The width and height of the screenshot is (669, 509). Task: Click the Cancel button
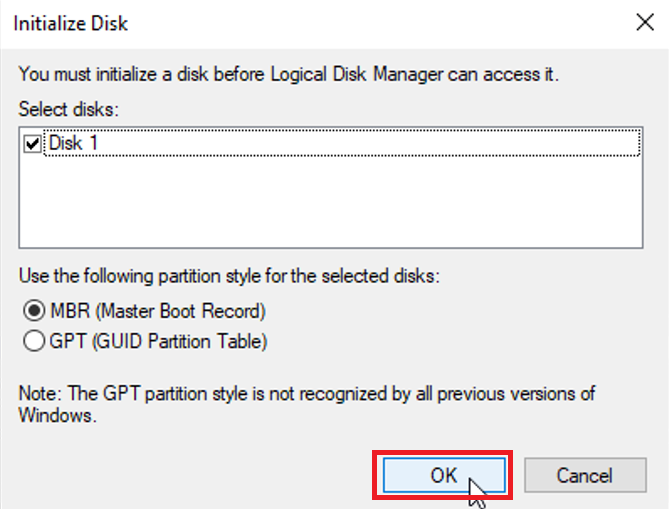pos(582,475)
